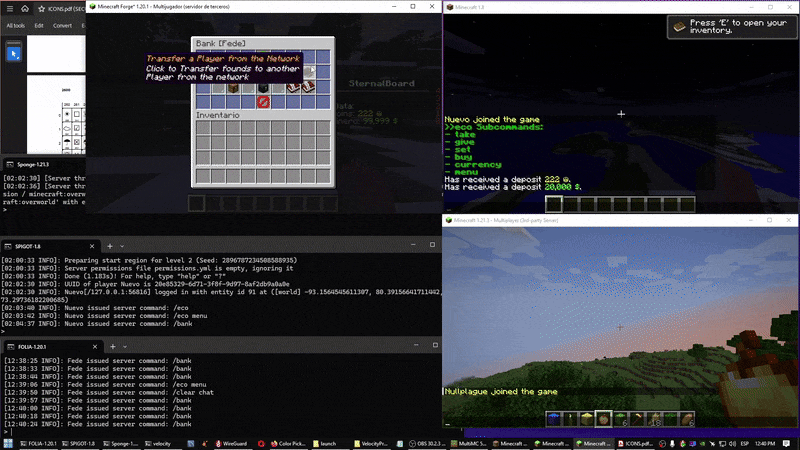Add new tab in SPIGOT-1.8 terminal
The height and width of the screenshot is (450, 800).
point(109,245)
